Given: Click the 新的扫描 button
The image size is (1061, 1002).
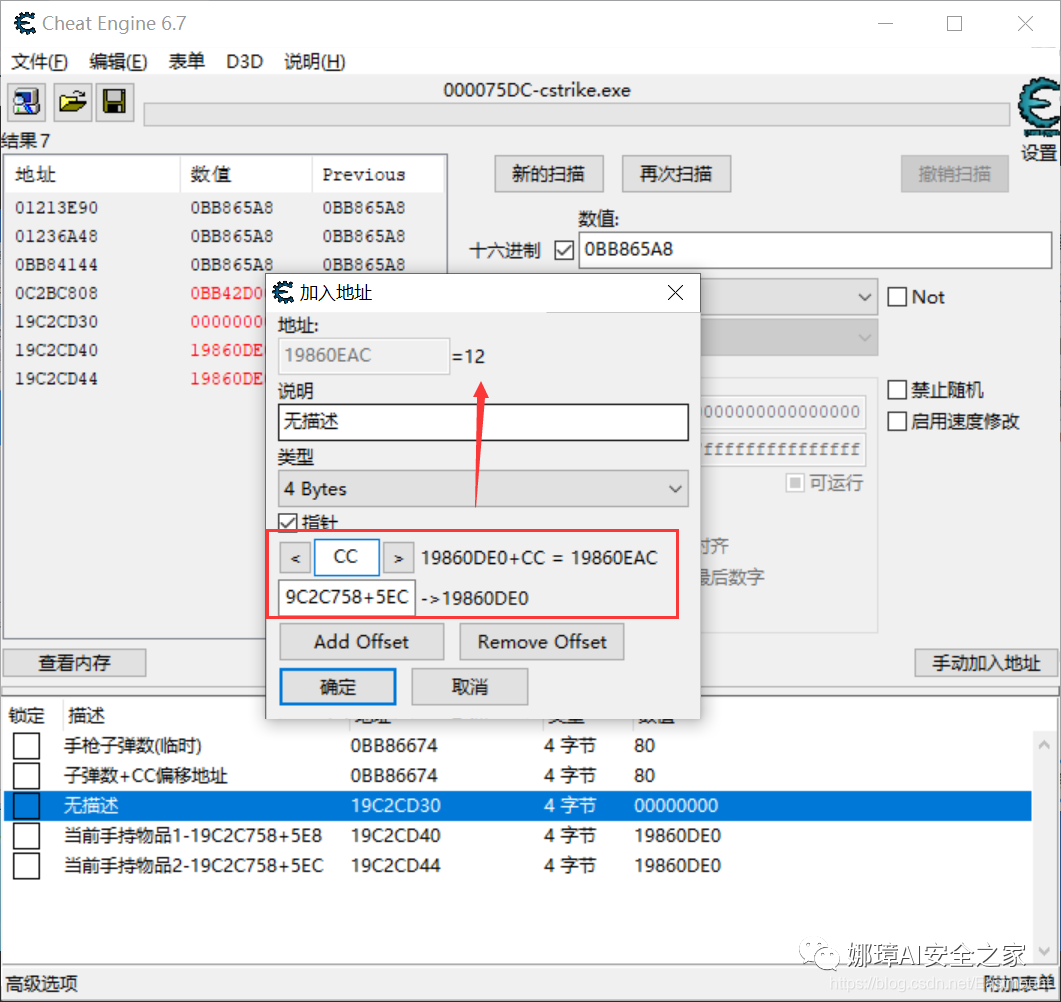Looking at the screenshot, I should click(x=549, y=174).
